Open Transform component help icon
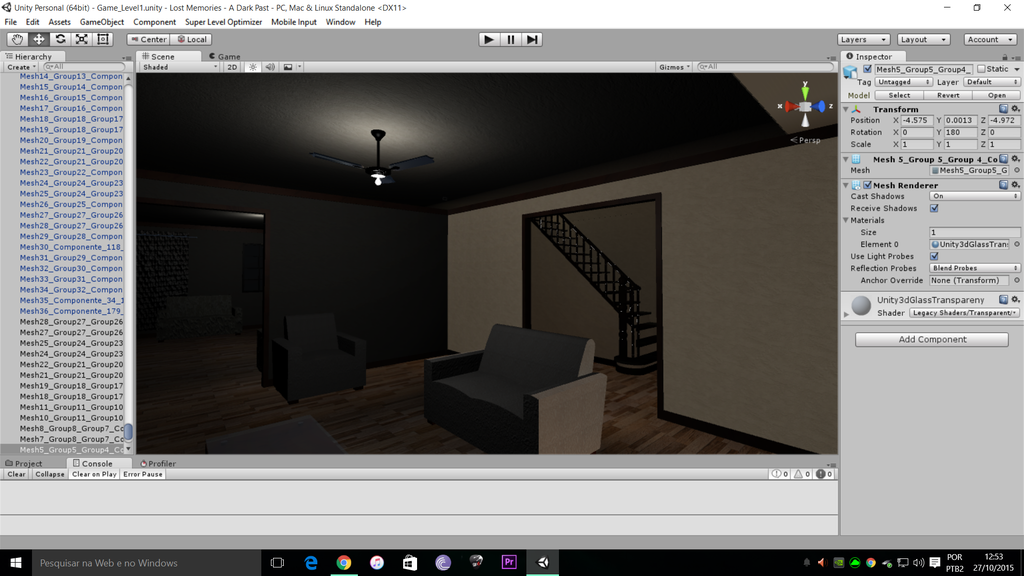This screenshot has width=1024, height=576. (1003, 109)
